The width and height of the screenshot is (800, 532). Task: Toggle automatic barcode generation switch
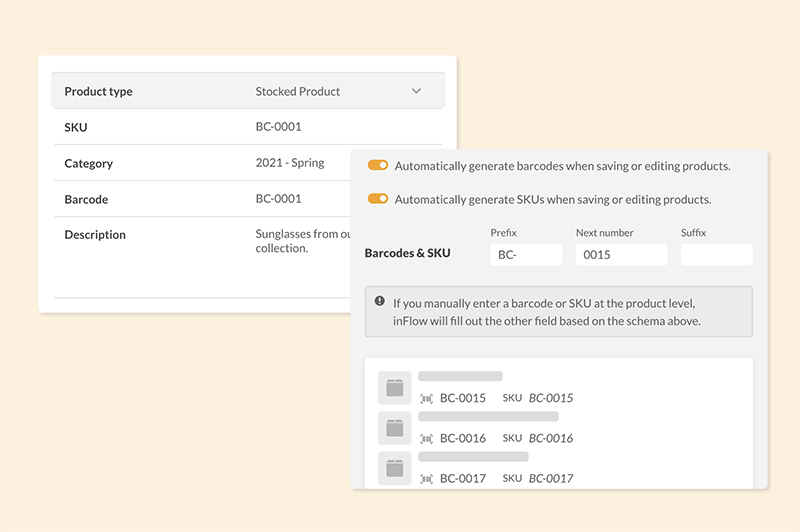pyautogui.click(x=378, y=165)
